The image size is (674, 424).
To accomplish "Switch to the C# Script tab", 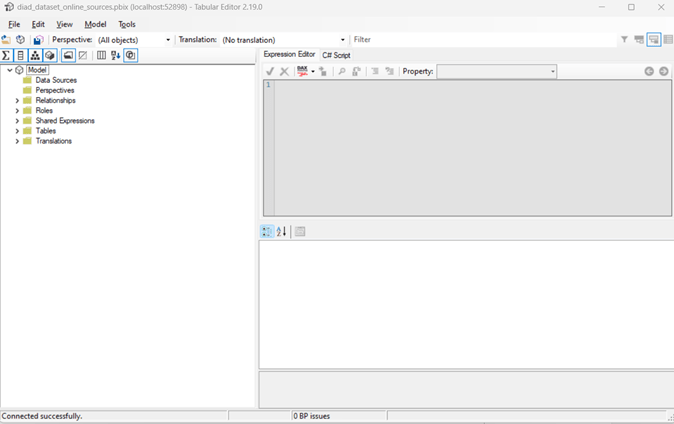I will pos(336,55).
